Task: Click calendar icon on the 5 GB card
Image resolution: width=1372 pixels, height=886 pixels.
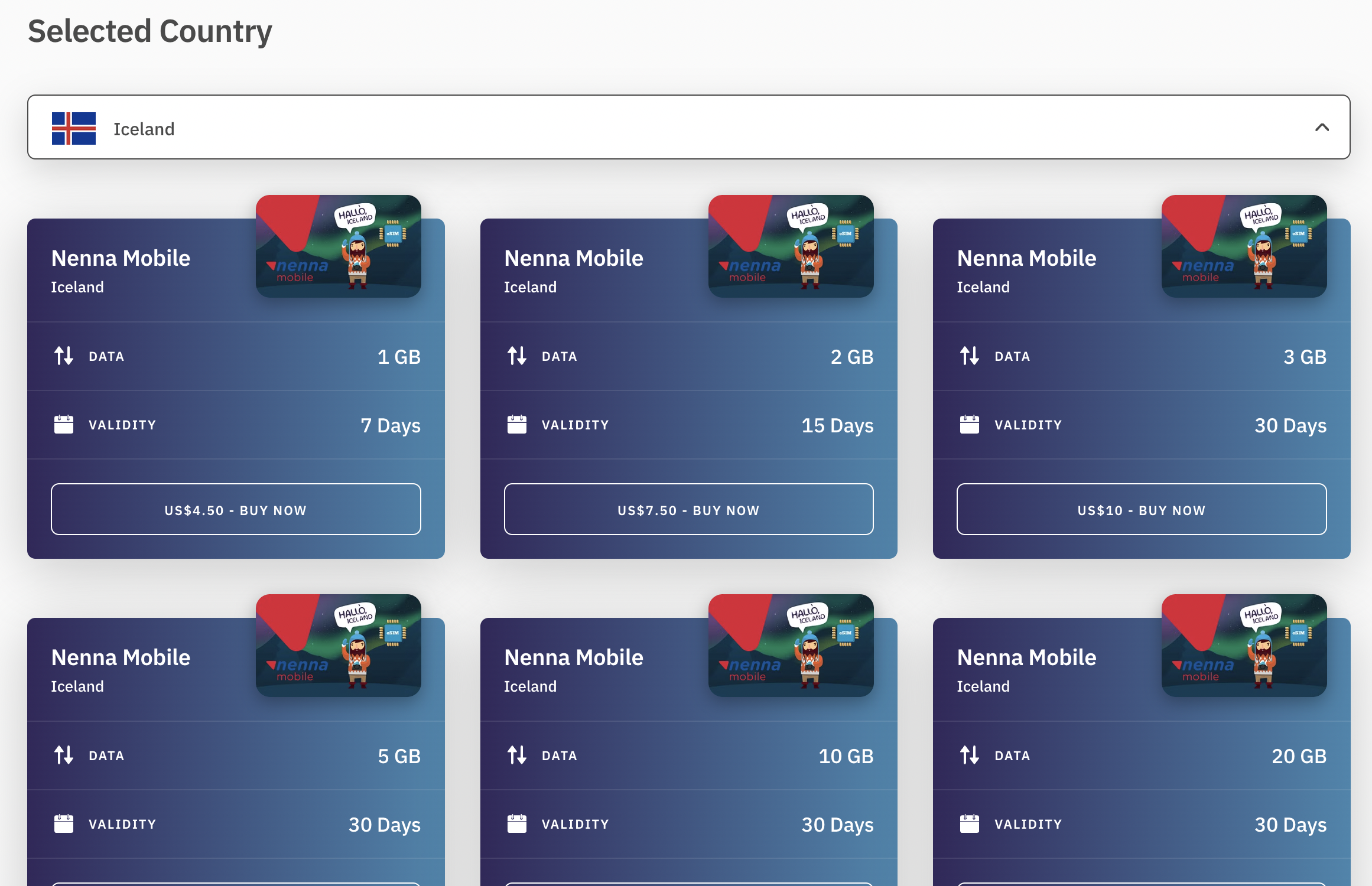Action: (x=64, y=823)
